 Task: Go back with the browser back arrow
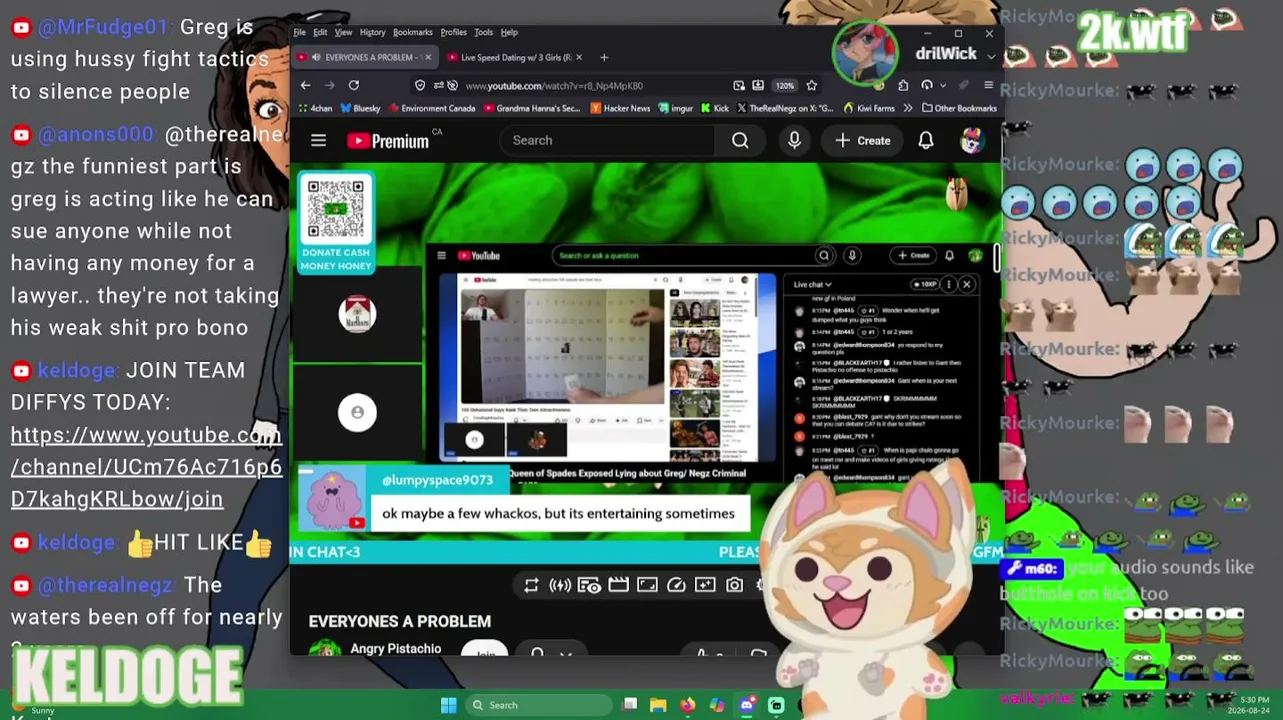[x=305, y=85]
